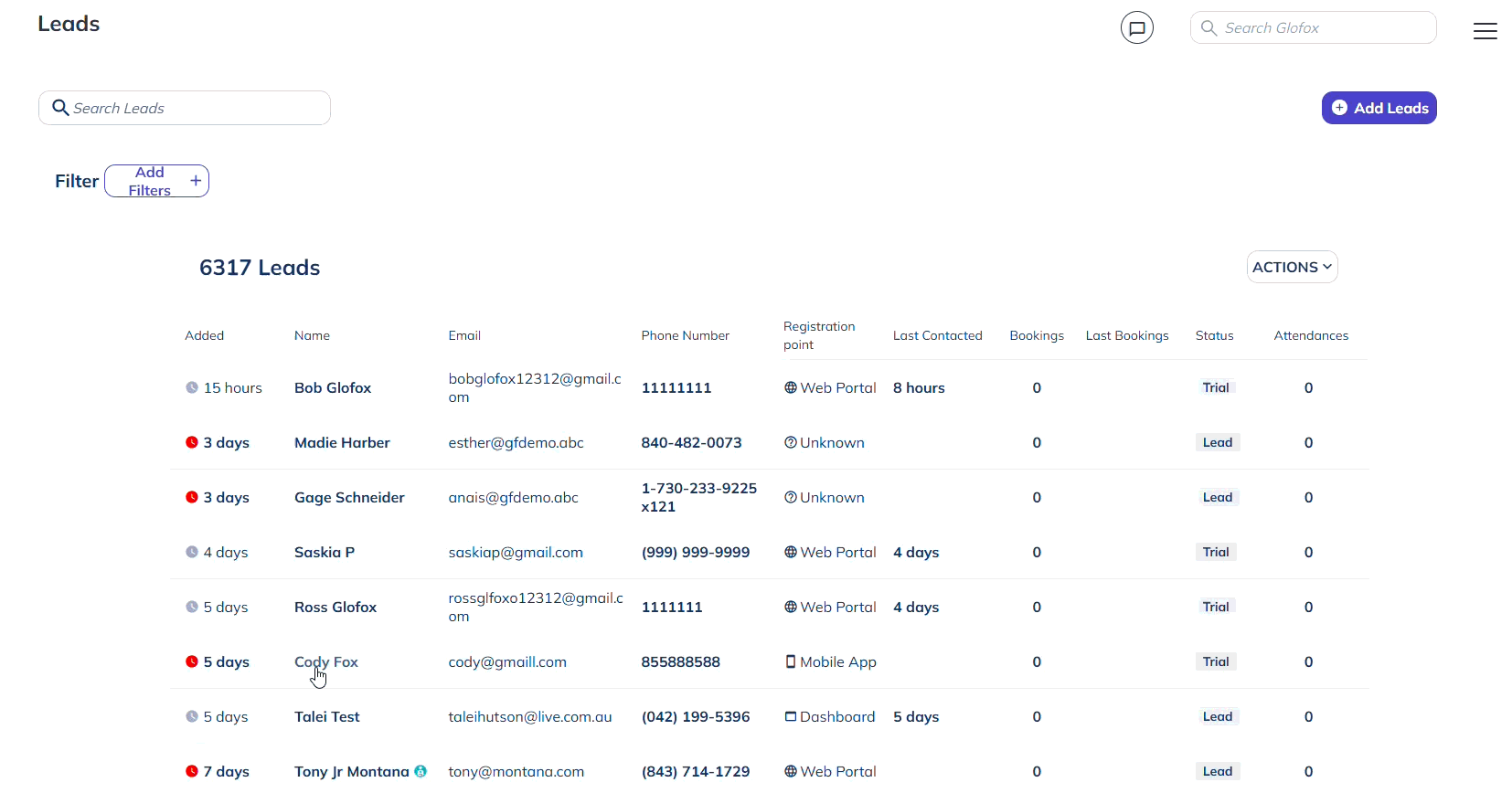Click email bobglofox12312@gmail.com
The height and width of the screenshot is (793, 1512).
coord(535,387)
